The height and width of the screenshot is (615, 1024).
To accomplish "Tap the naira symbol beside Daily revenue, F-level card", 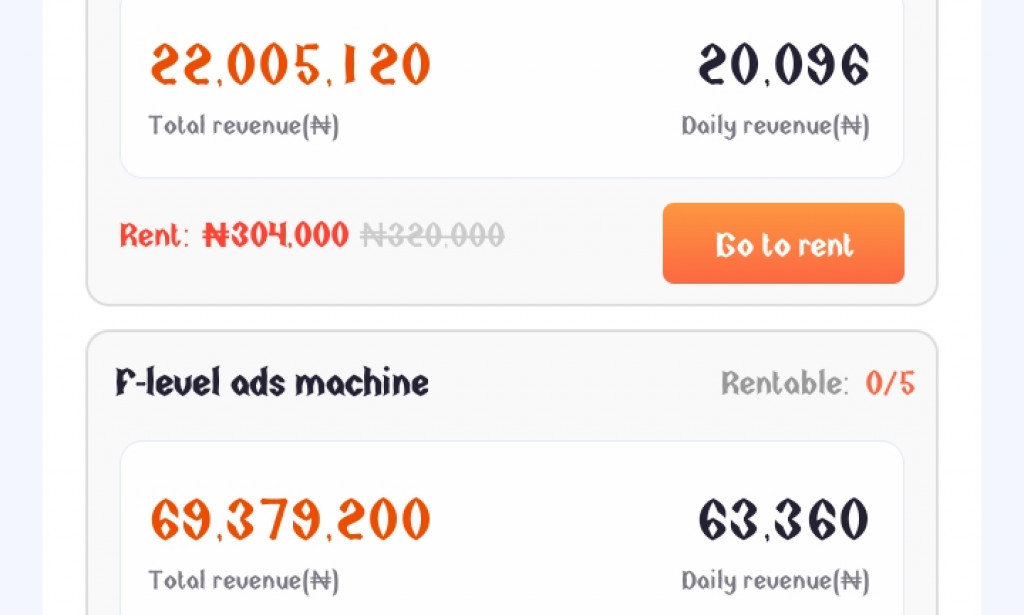I will pyautogui.click(x=852, y=581).
